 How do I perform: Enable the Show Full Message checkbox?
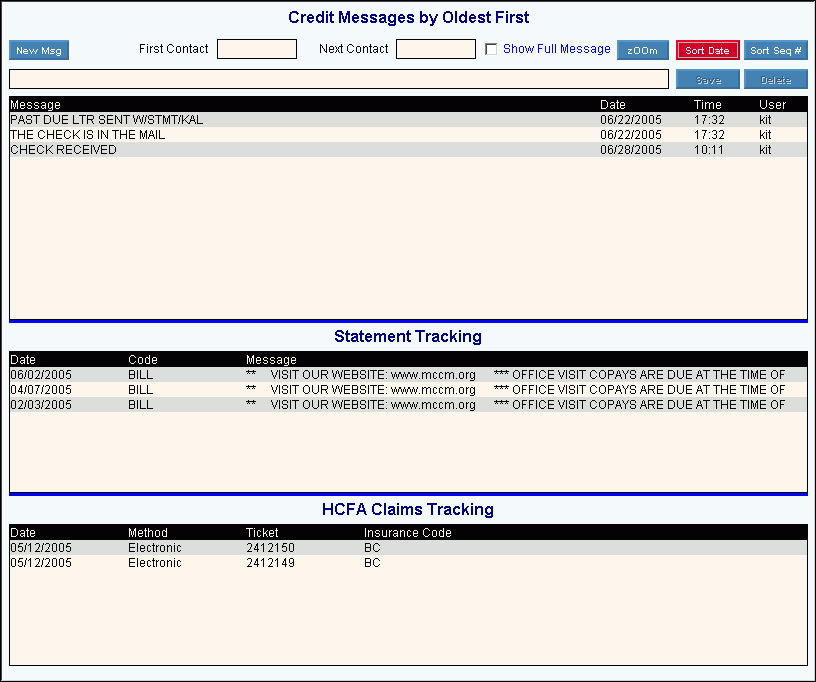tap(491, 50)
